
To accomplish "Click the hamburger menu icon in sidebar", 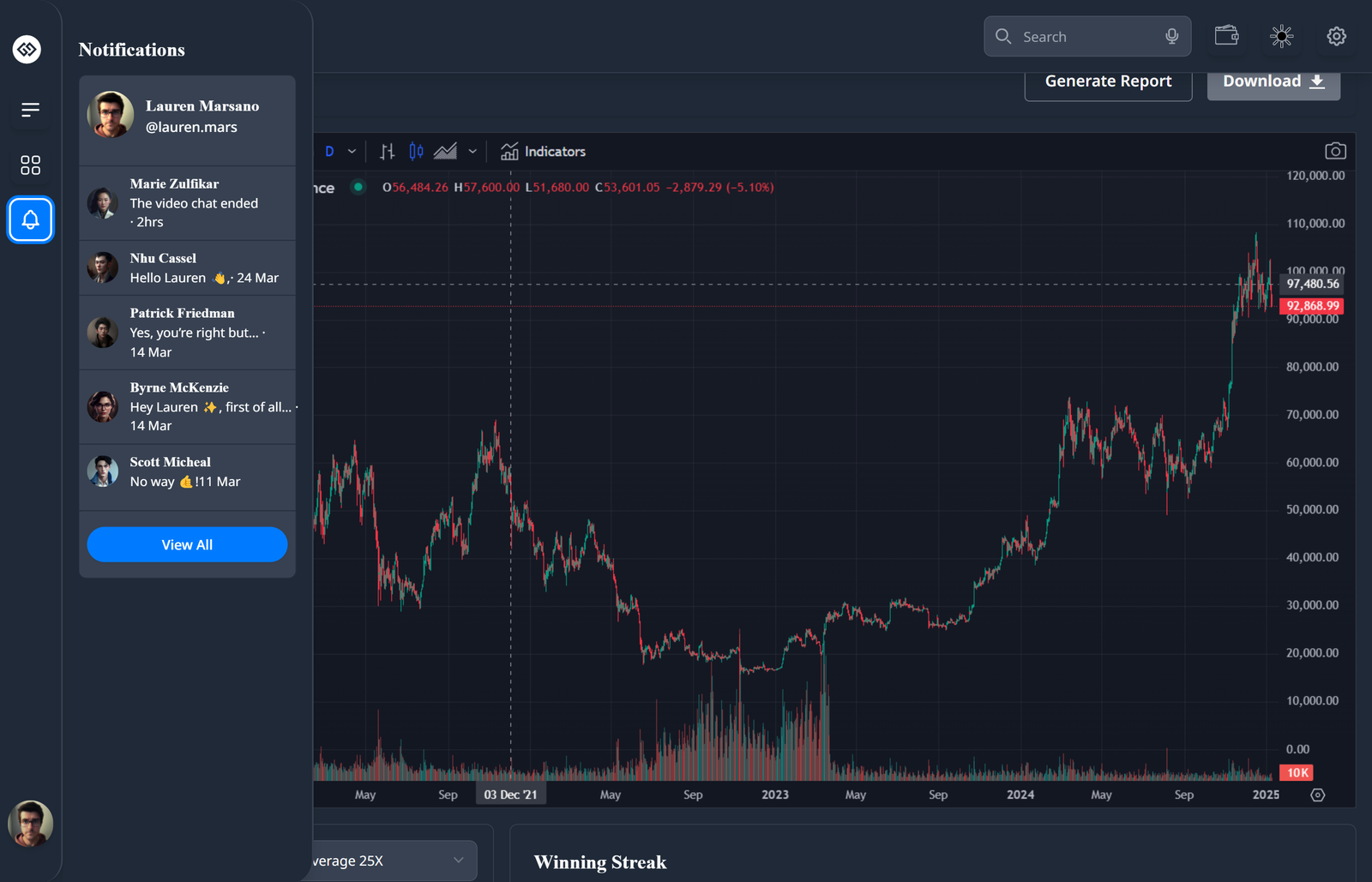I will point(31,110).
